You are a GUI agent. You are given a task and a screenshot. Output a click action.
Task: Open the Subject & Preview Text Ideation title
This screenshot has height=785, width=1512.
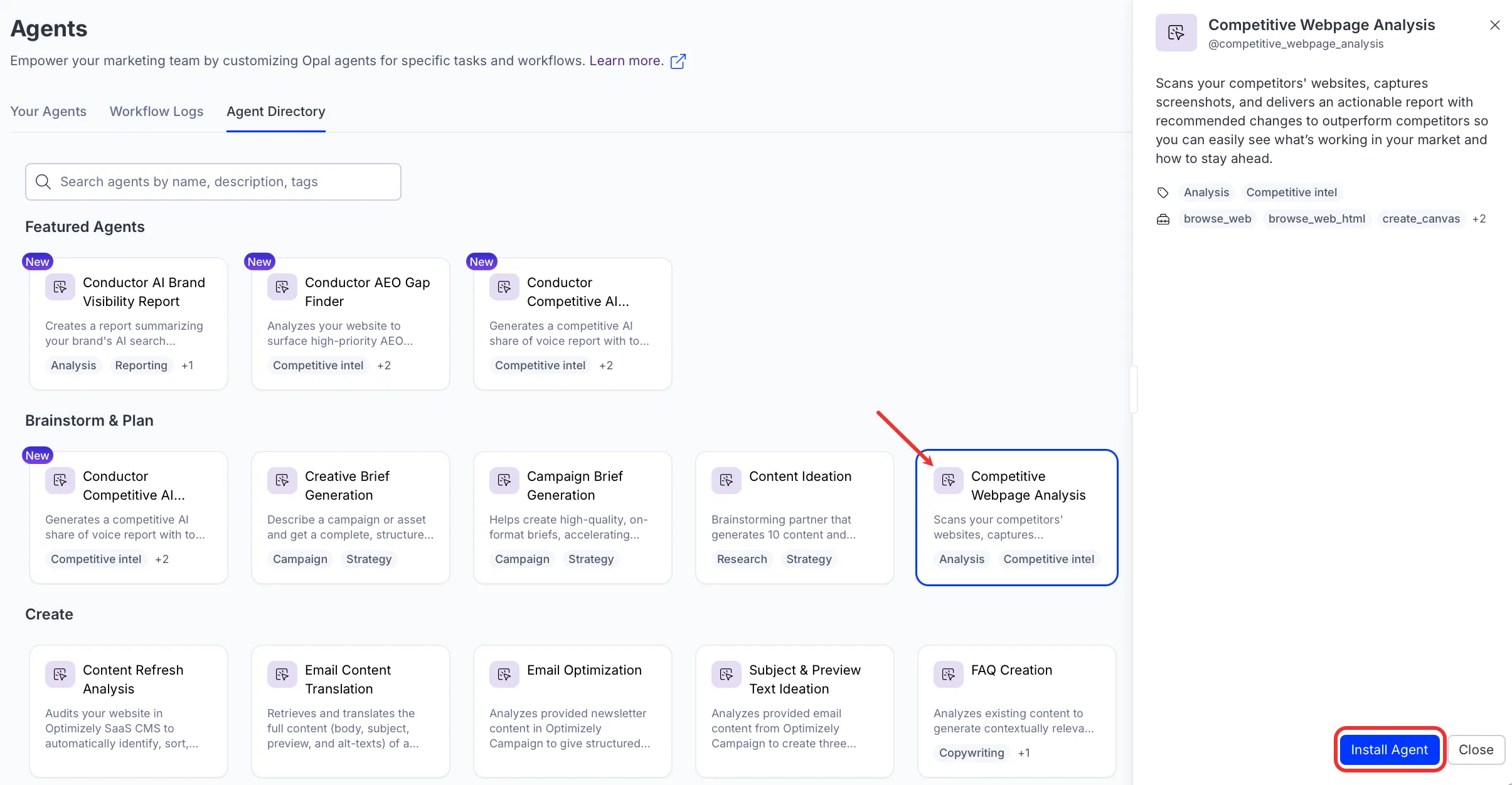pos(805,680)
